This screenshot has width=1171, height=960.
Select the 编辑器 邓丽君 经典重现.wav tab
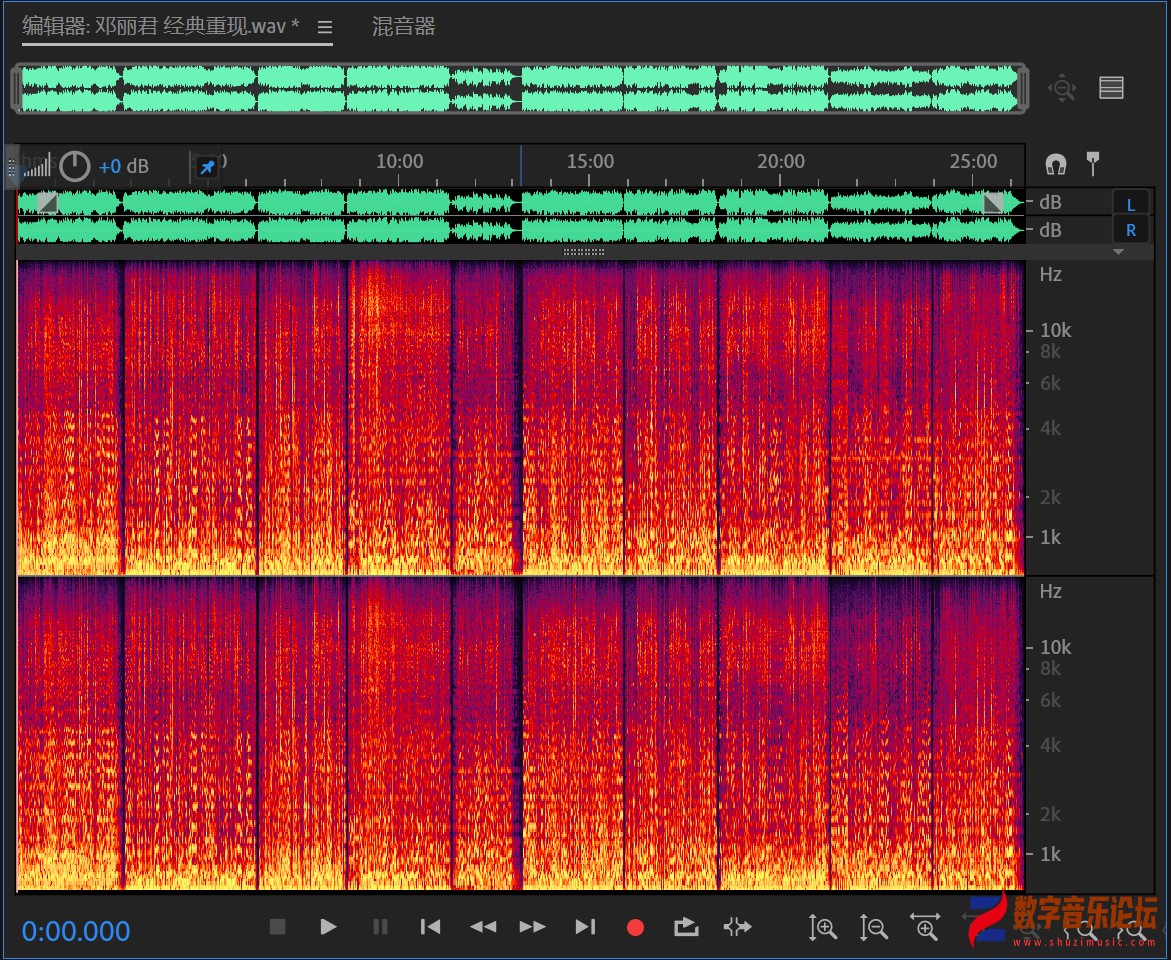(161, 27)
